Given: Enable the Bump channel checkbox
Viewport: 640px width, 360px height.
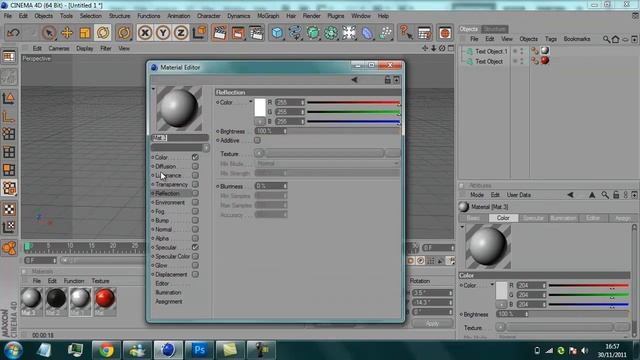Looking at the screenshot, I should coord(195,220).
